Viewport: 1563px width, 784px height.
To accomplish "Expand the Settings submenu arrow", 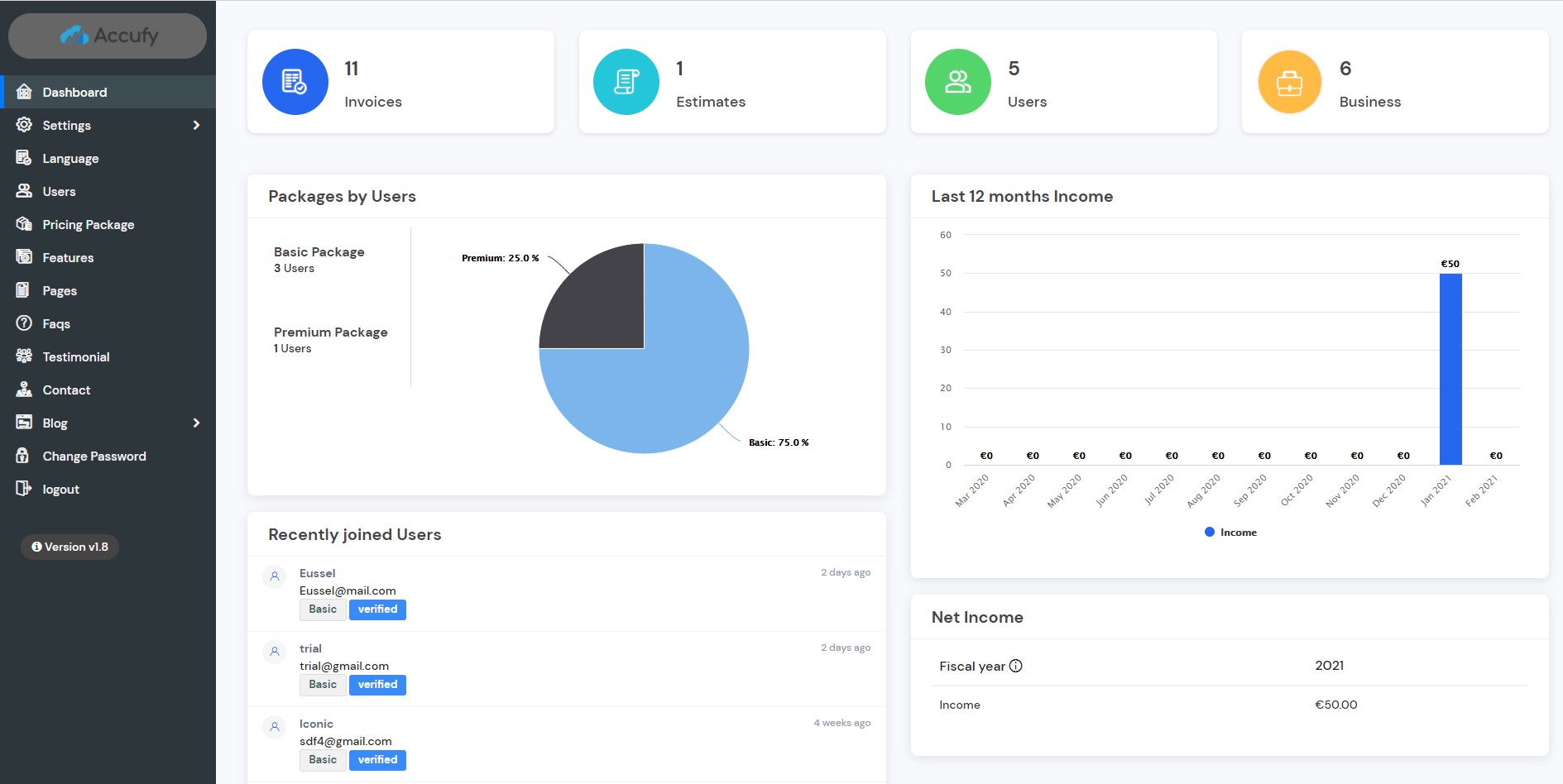I will pos(196,125).
